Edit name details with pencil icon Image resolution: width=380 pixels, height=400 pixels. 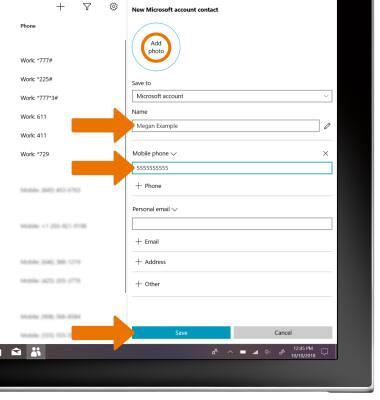point(327,126)
